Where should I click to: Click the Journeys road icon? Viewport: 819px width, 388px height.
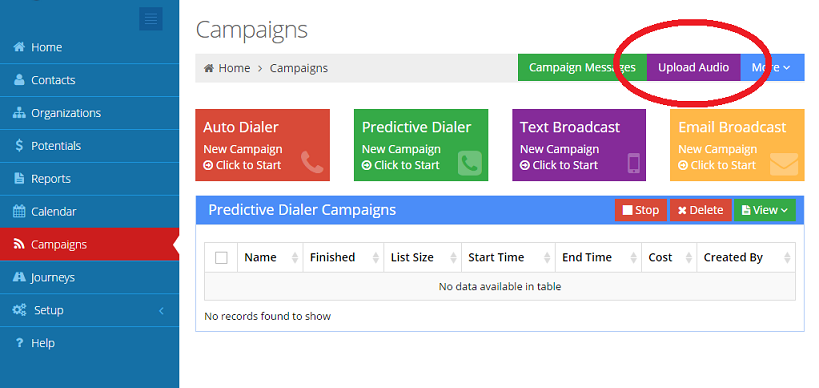click(x=19, y=277)
